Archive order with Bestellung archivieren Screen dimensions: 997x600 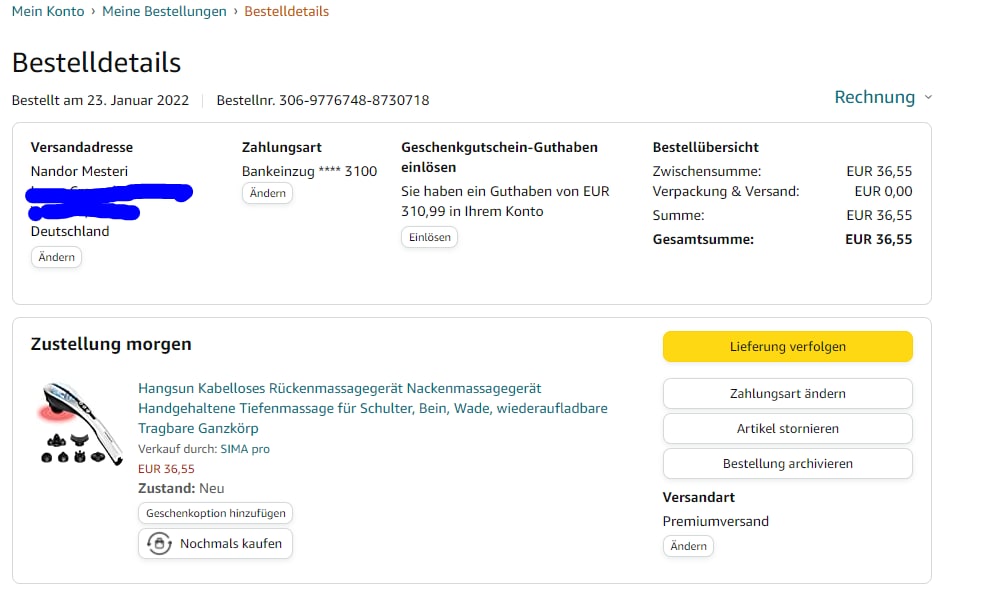click(x=787, y=464)
